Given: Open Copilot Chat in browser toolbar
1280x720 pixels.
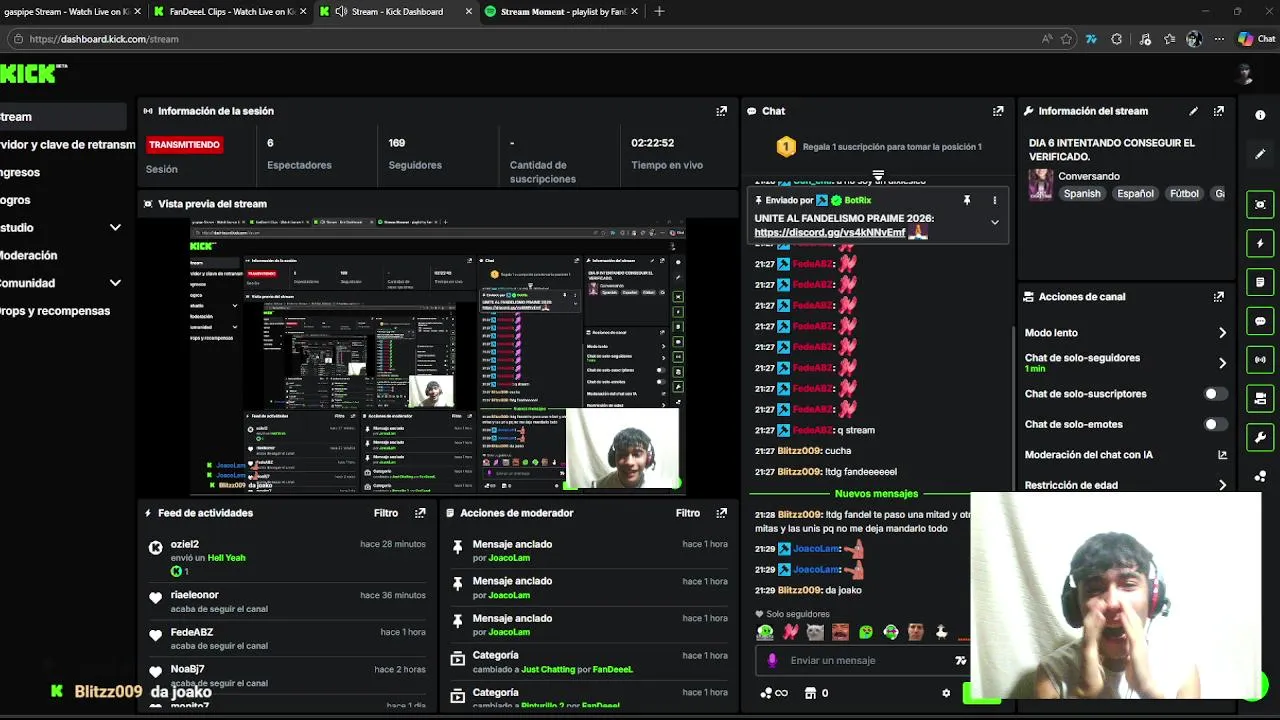Looking at the screenshot, I should (x=1257, y=39).
